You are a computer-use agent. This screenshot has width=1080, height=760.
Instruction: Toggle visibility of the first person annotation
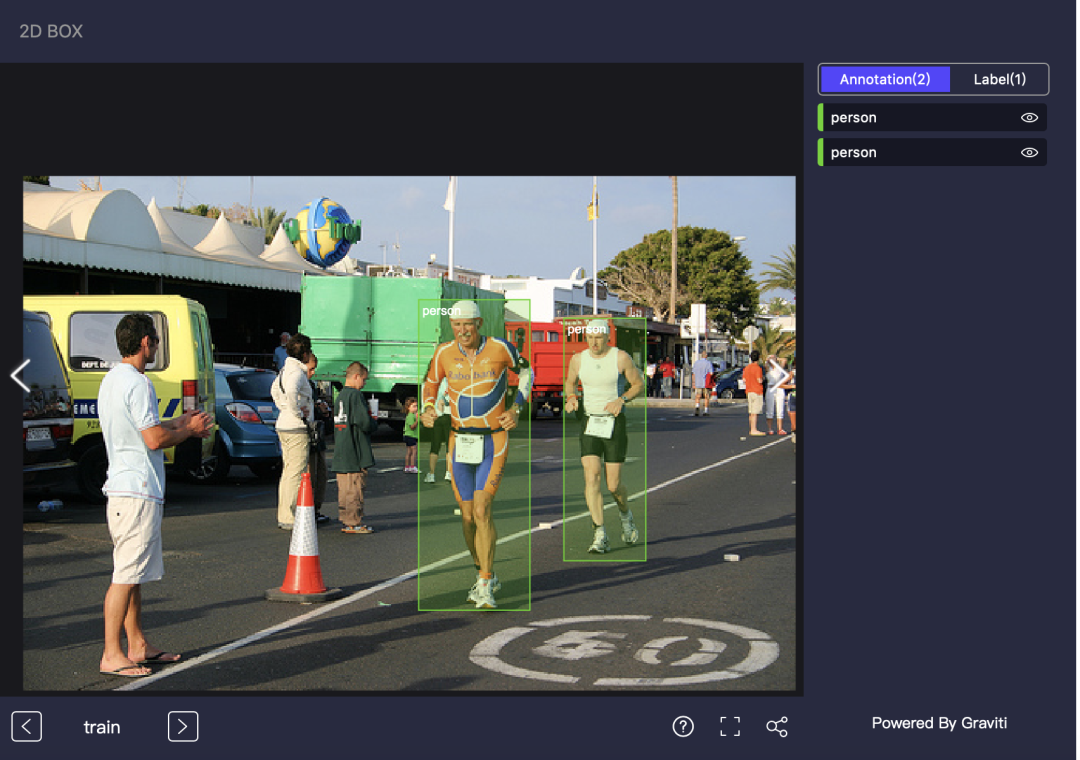click(1029, 118)
